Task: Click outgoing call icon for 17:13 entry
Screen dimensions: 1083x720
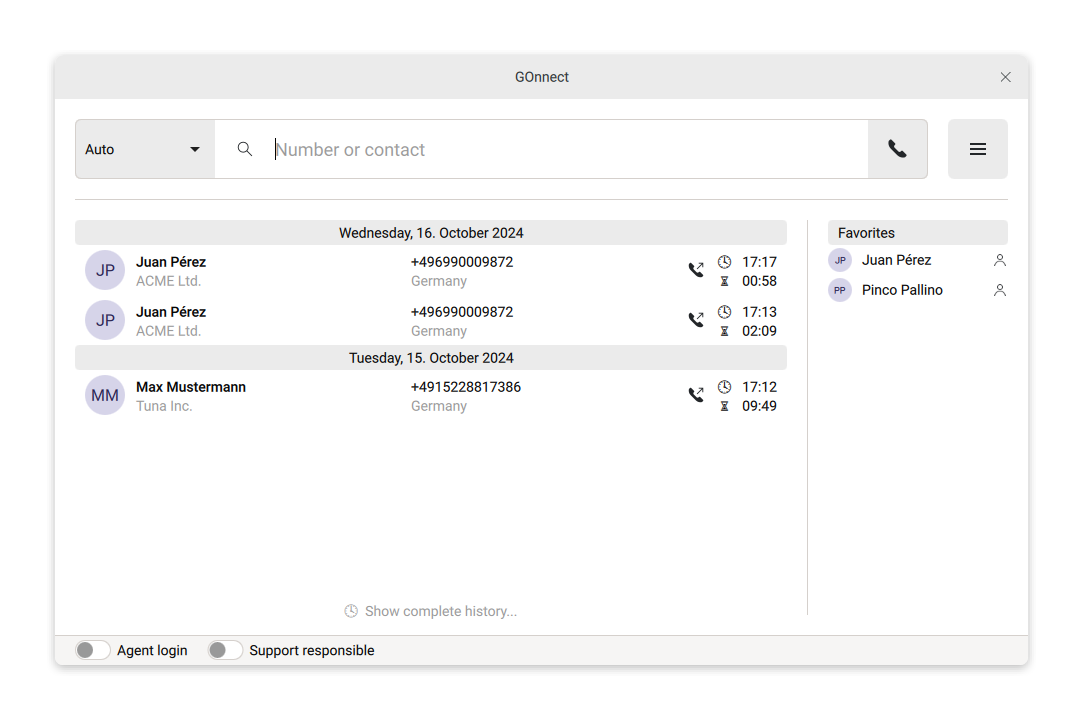Action: [x=696, y=320]
